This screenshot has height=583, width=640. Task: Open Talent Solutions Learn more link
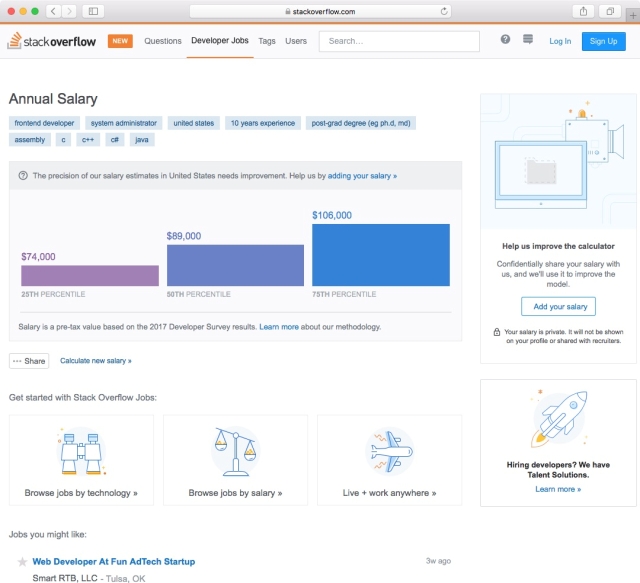click(x=558, y=489)
